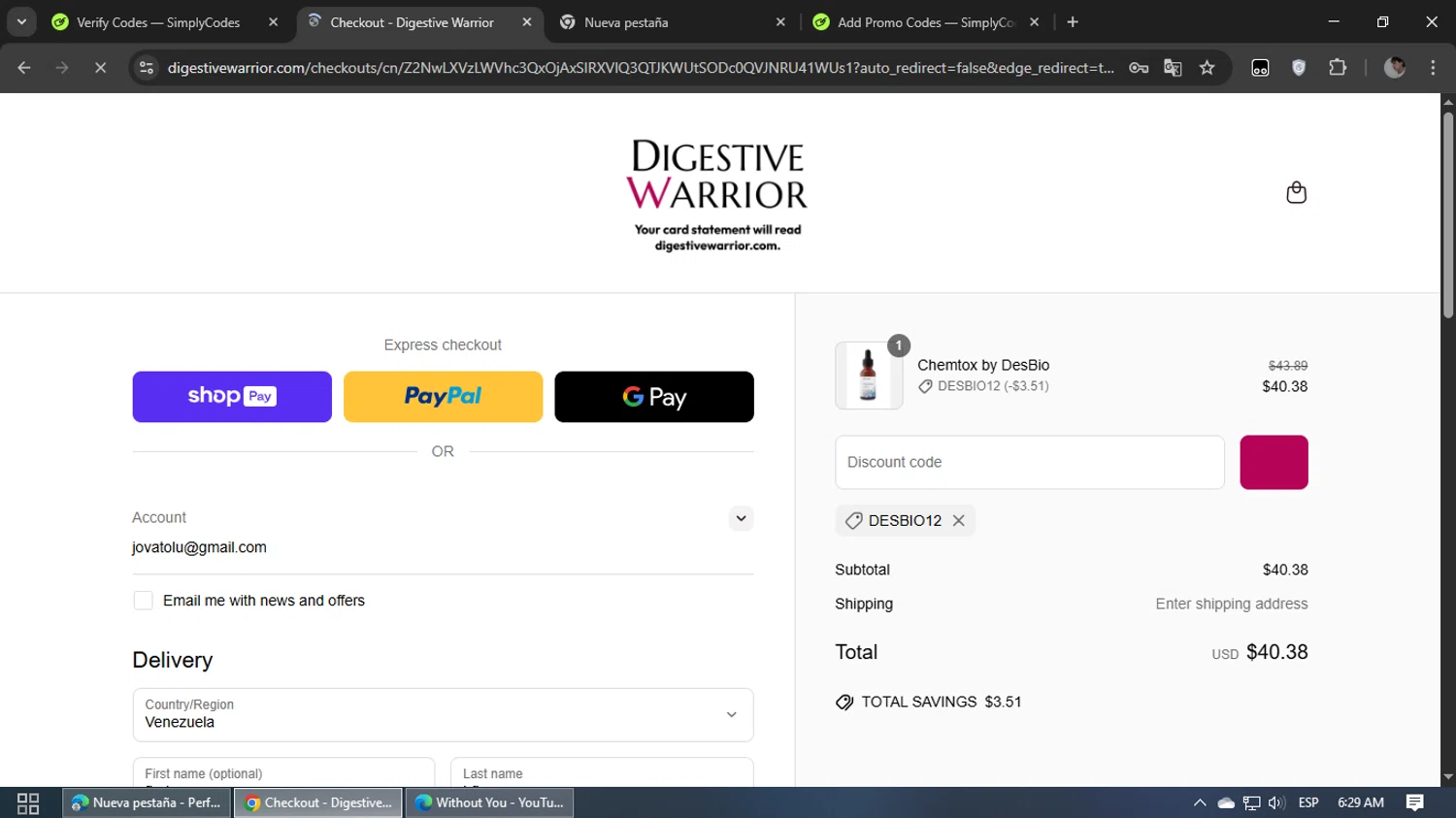Click the address bar URL
The width and height of the screenshot is (1456, 818).
tap(641, 68)
